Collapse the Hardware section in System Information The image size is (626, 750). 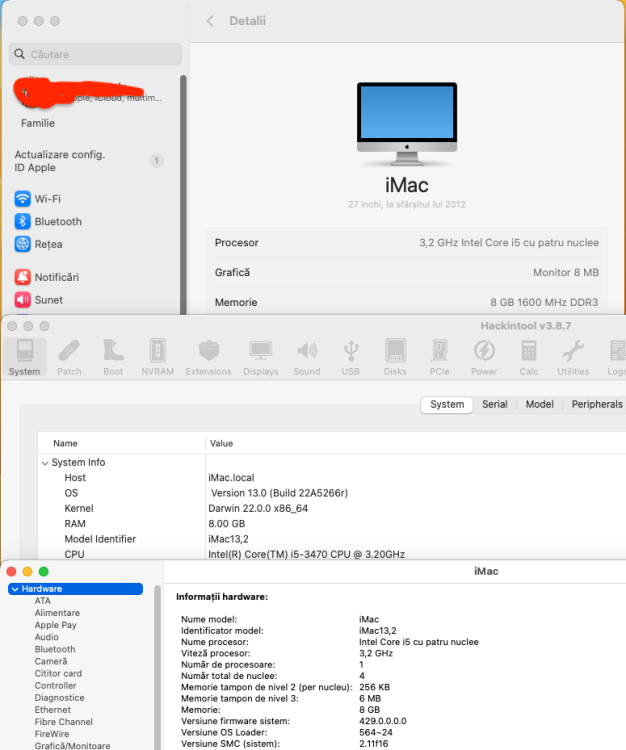pos(15,589)
